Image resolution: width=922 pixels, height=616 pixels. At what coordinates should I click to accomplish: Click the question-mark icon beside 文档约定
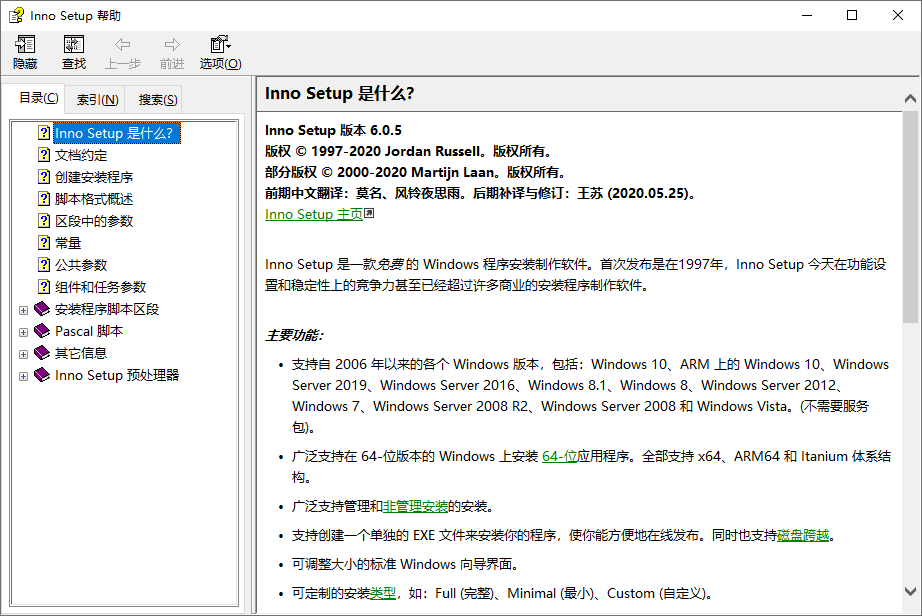(x=43, y=154)
